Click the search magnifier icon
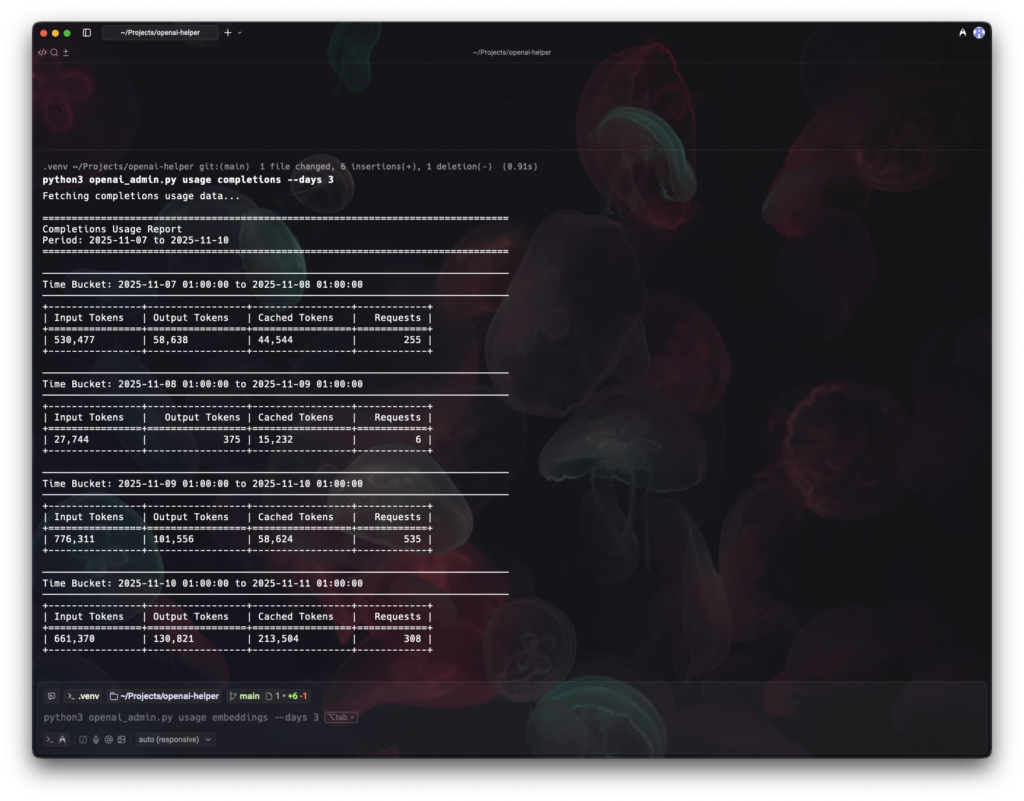Screen dimensions: 1024x801 click(54, 52)
